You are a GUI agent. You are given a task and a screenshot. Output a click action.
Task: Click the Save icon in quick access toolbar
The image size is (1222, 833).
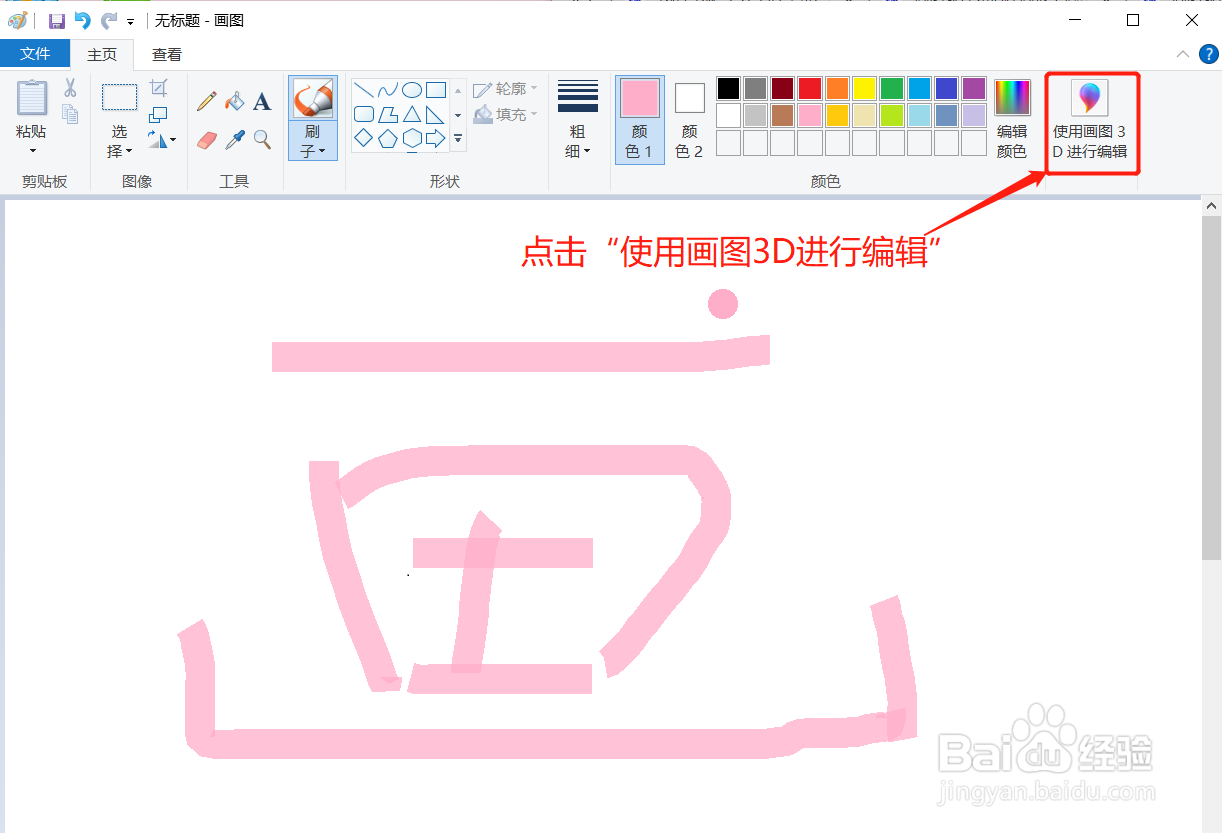coord(57,20)
